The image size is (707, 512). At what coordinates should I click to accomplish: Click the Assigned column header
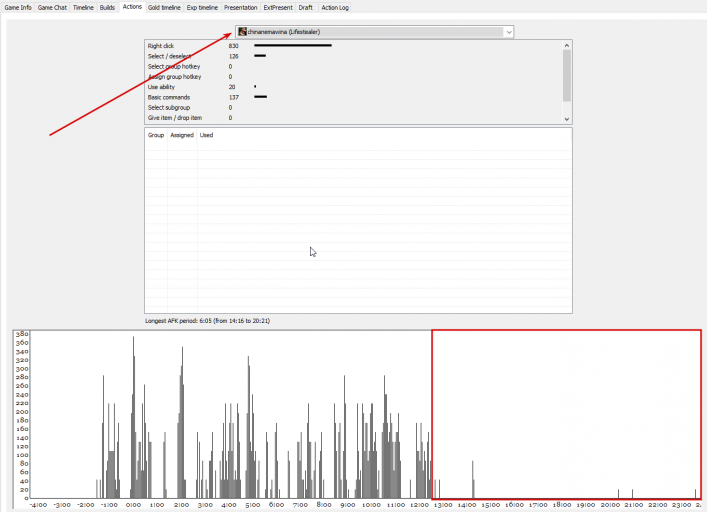182,135
